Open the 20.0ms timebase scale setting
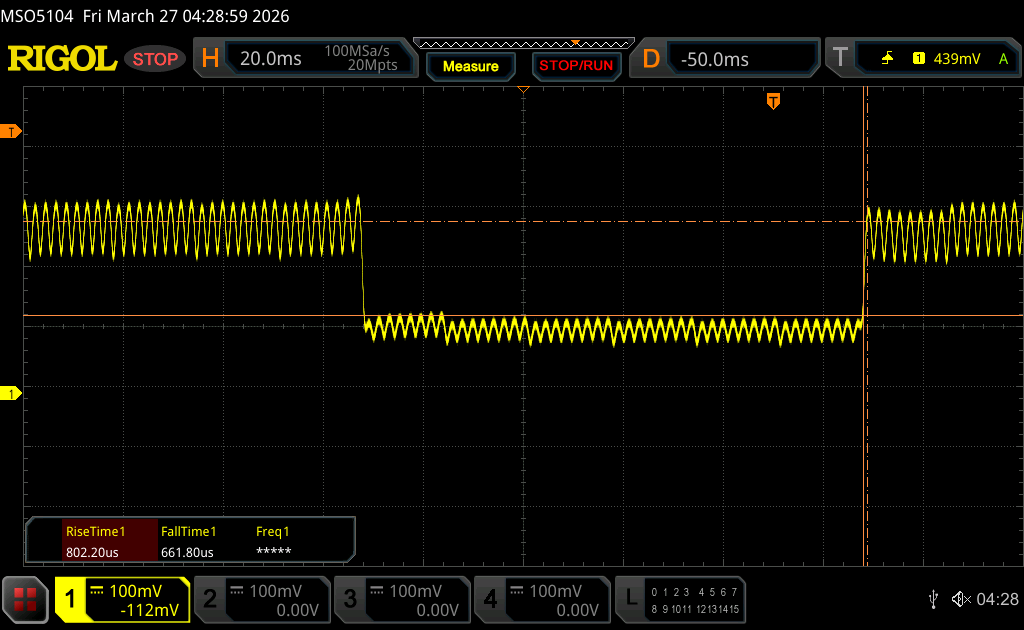 tap(271, 59)
